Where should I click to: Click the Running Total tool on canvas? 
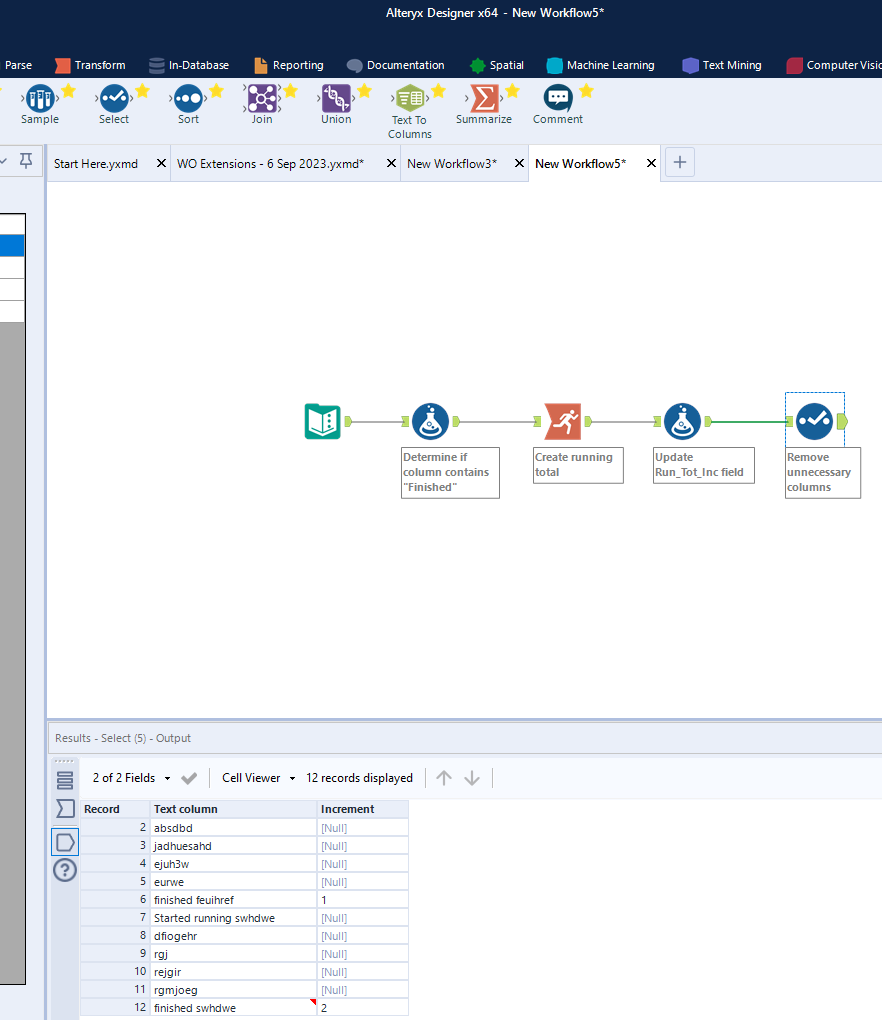pyautogui.click(x=562, y=422)
